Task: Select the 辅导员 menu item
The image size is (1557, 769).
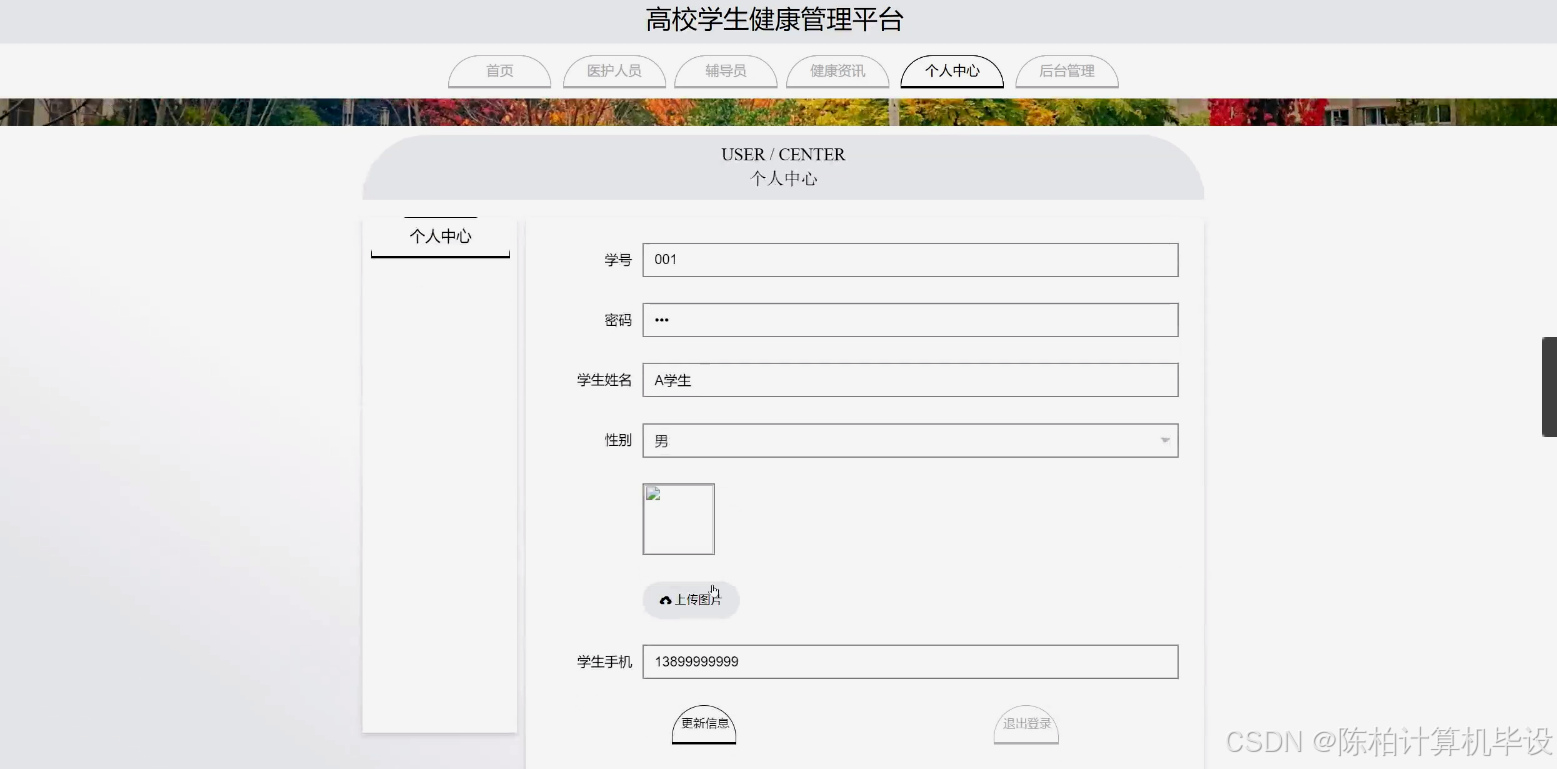Action: click(x=726, y=71)
